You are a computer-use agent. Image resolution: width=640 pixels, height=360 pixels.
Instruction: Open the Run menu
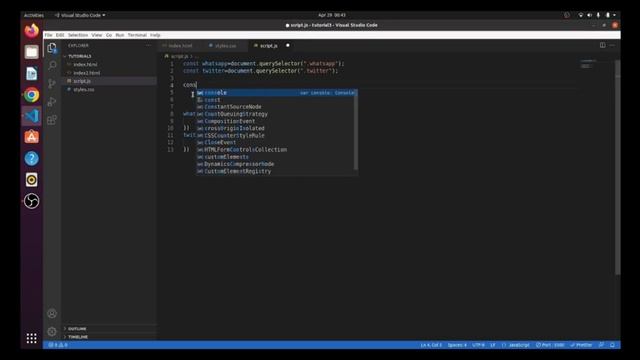click(x=120, y=35)
